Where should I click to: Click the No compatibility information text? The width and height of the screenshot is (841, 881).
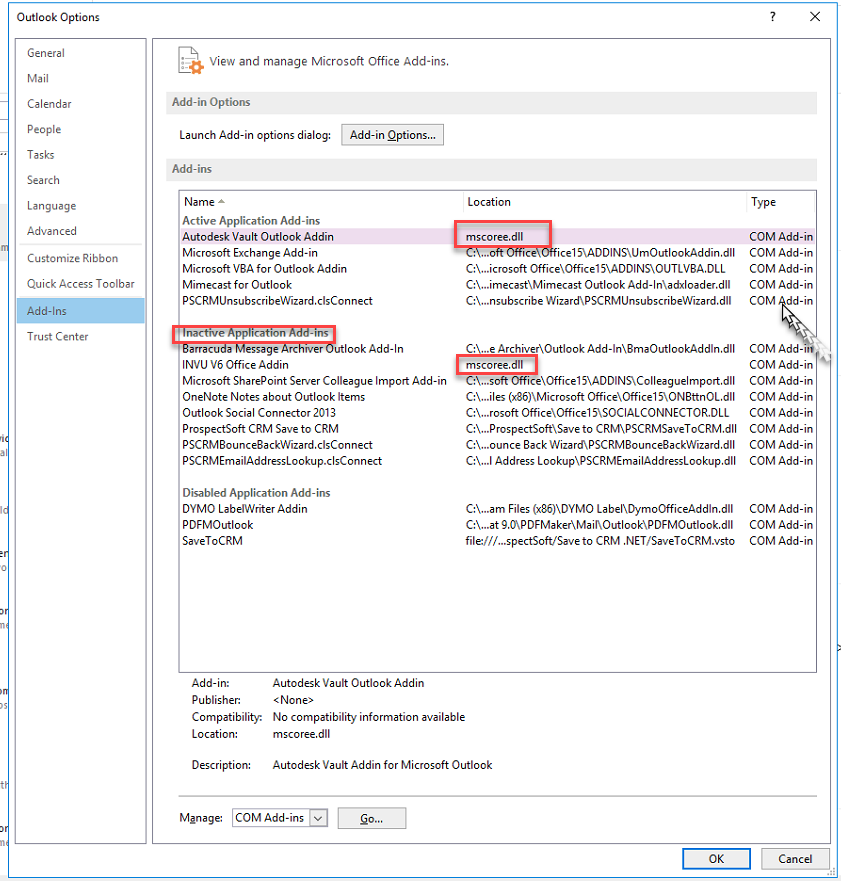point(369,717)
